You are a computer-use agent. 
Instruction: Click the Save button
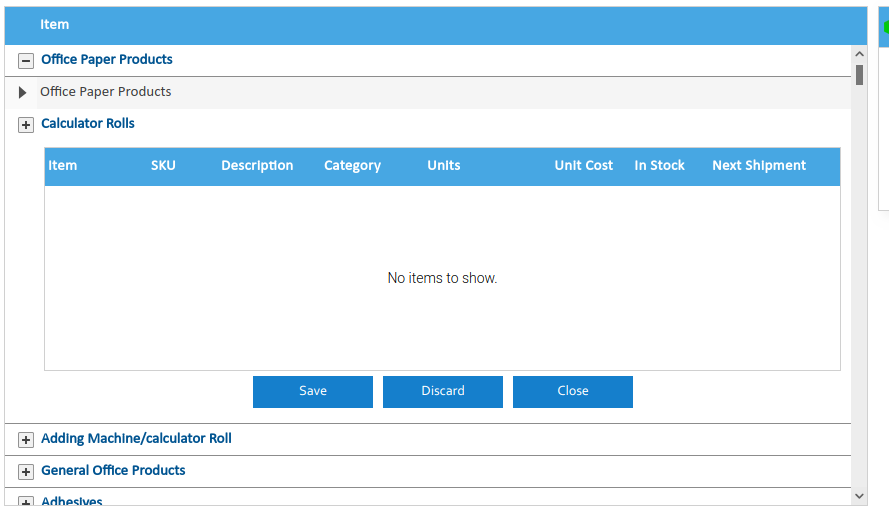click(x=313, y=391)
